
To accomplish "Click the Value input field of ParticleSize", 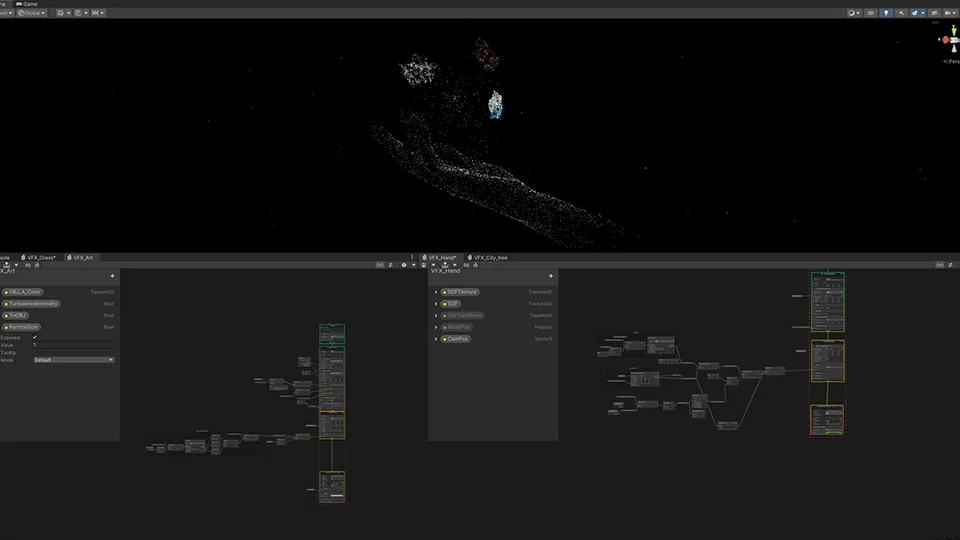I will coord(73,345).
